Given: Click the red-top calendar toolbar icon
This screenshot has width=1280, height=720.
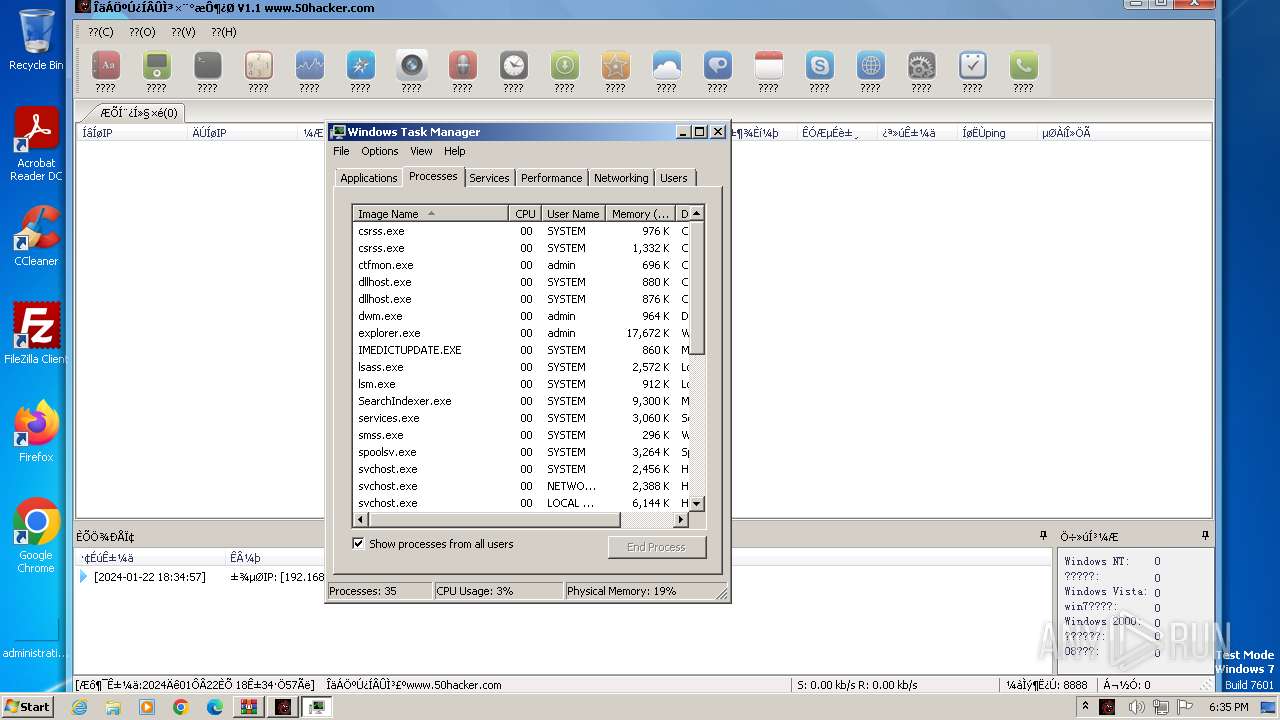Looking at the screenshot, I should coord(769,66).
